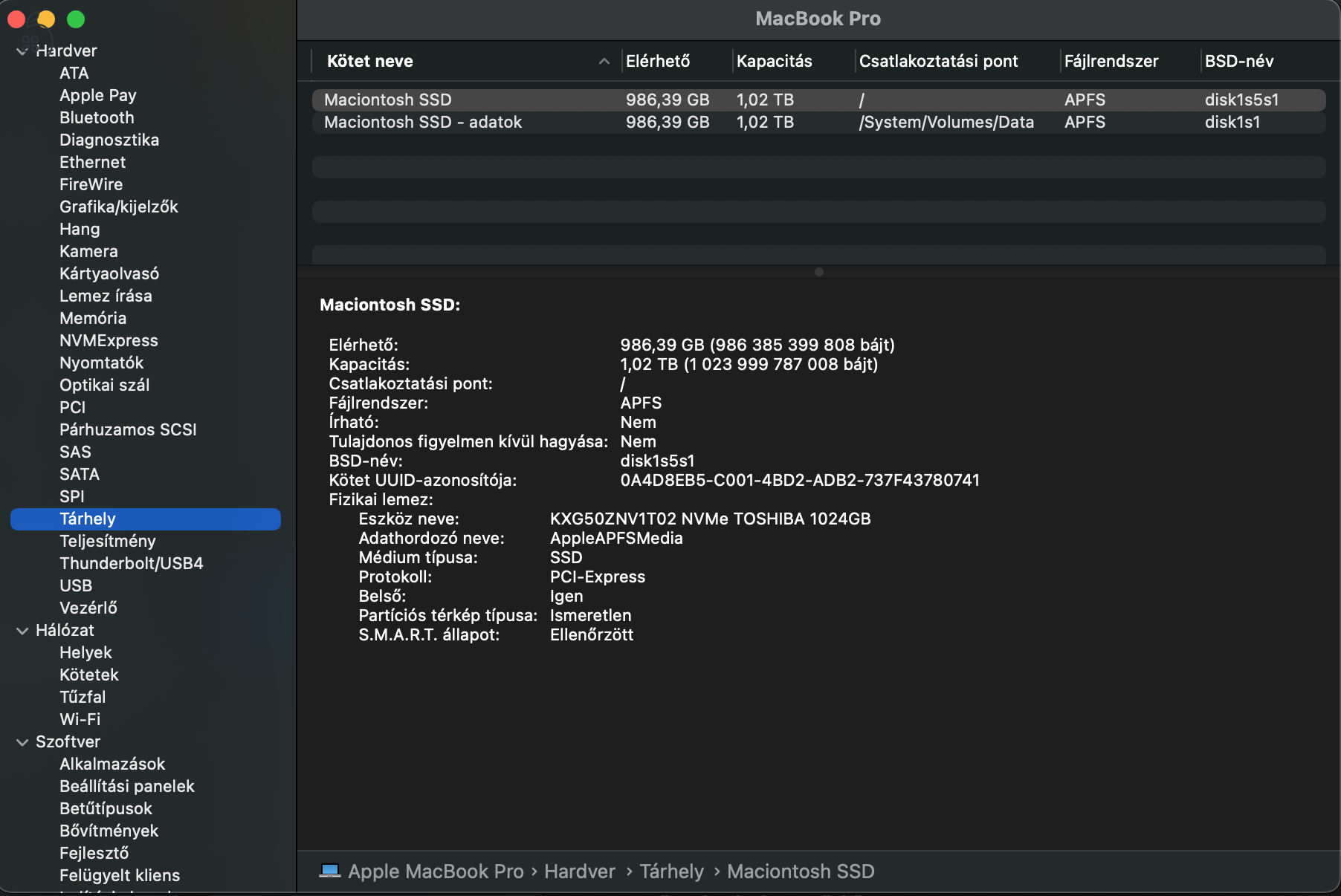Select ATA in the sidebar
This screenshot has height=896, width=1341.
coord(74,73)
